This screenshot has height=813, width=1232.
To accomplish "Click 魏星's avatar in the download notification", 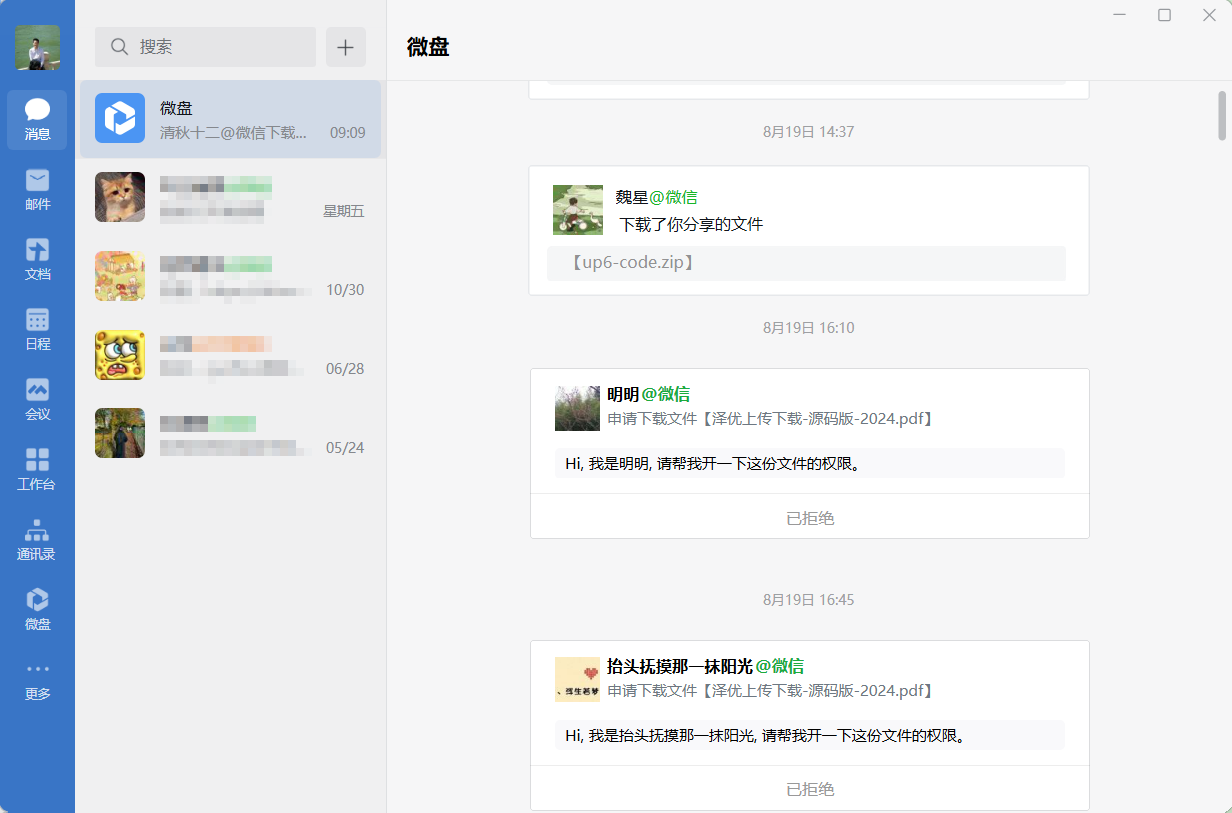I will pyautogui.click(x=578, y=210).
